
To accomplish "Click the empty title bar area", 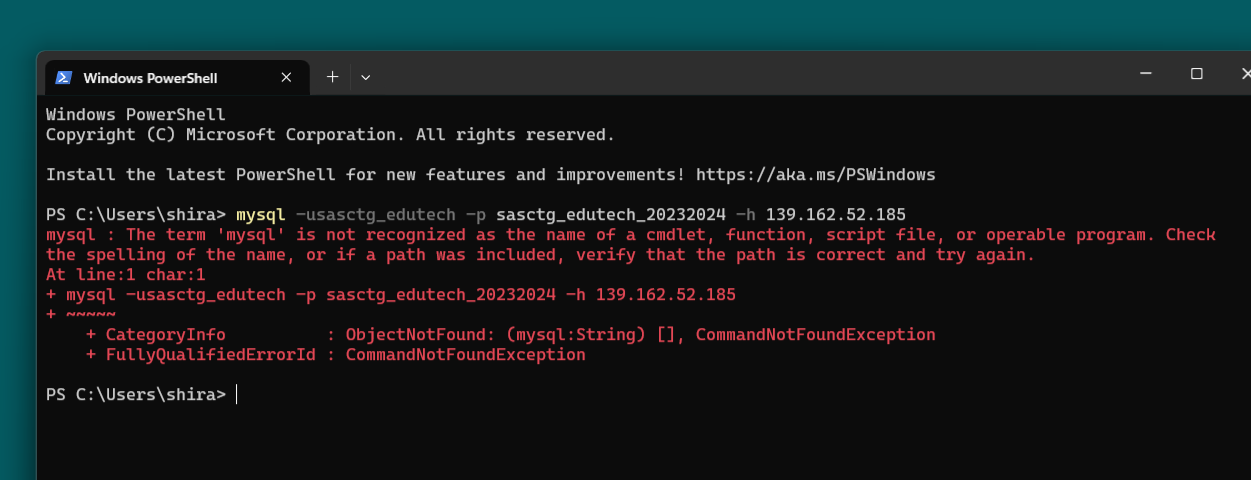I will 750,75.
